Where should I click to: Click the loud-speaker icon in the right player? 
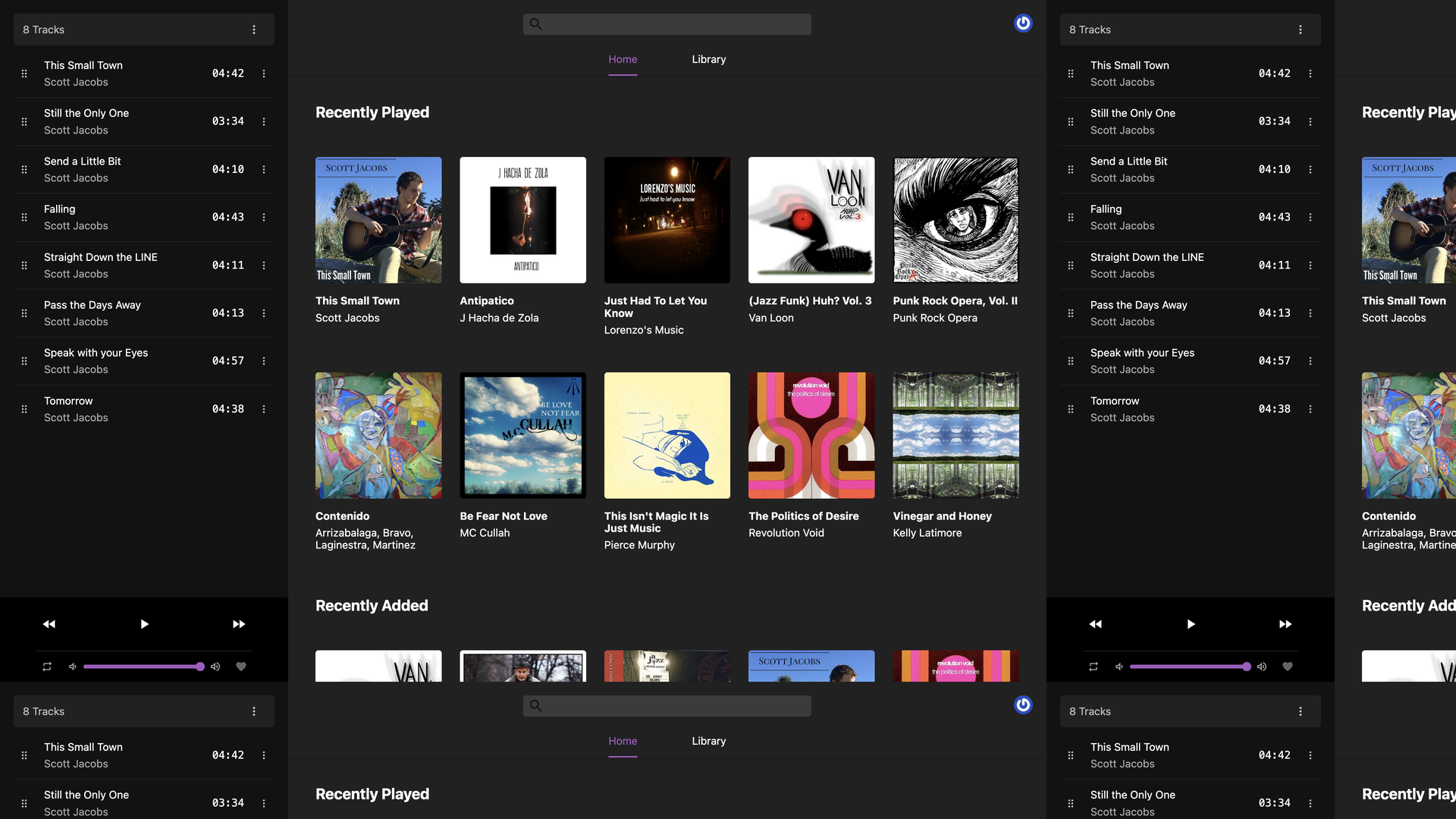pos(1262,667)
